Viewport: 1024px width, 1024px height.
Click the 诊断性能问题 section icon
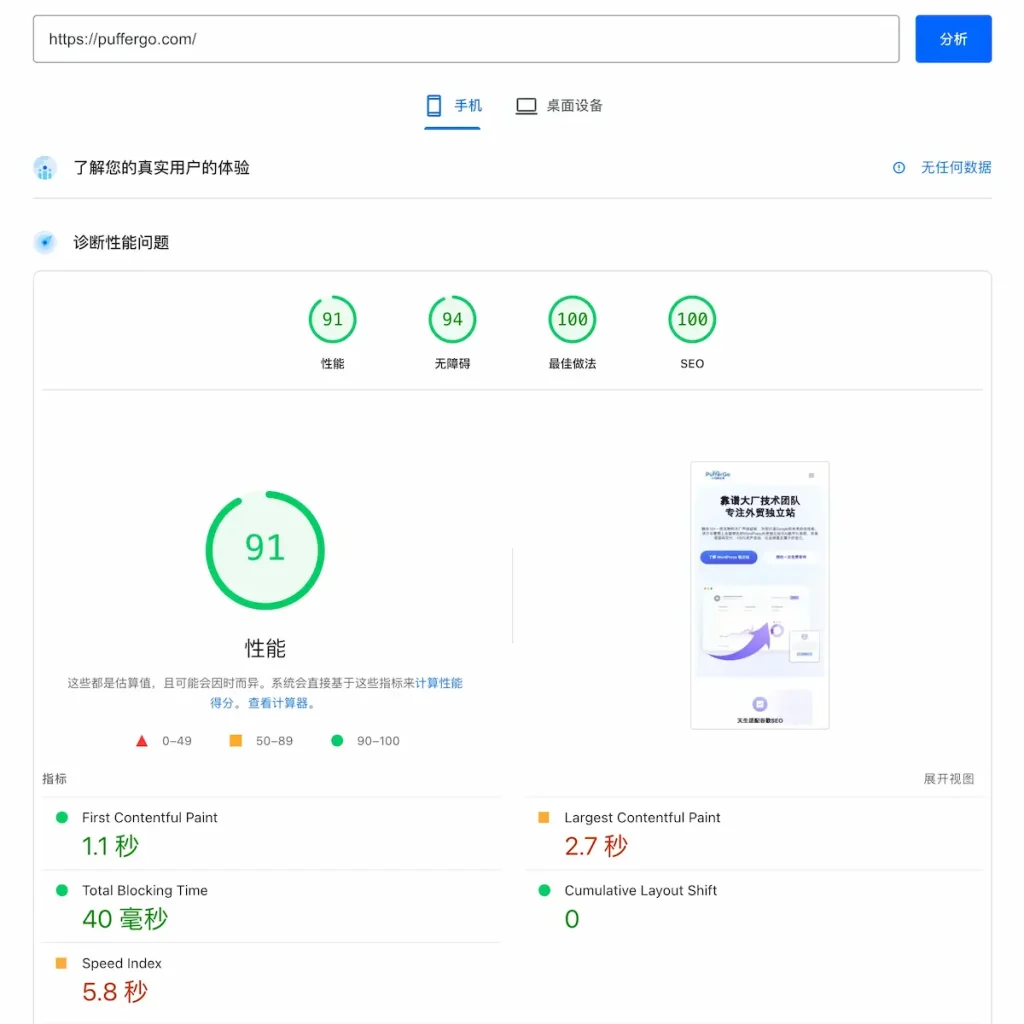coord(44,242)
